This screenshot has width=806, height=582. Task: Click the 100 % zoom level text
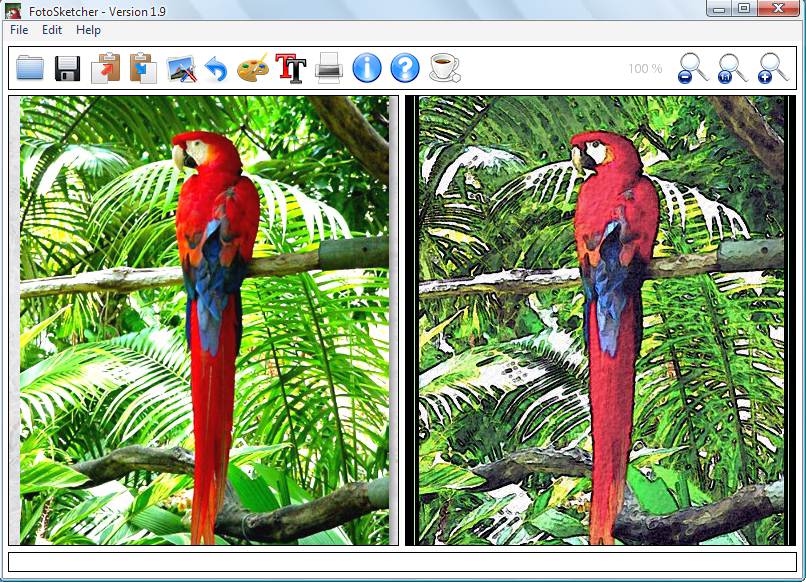pos(645,68)
